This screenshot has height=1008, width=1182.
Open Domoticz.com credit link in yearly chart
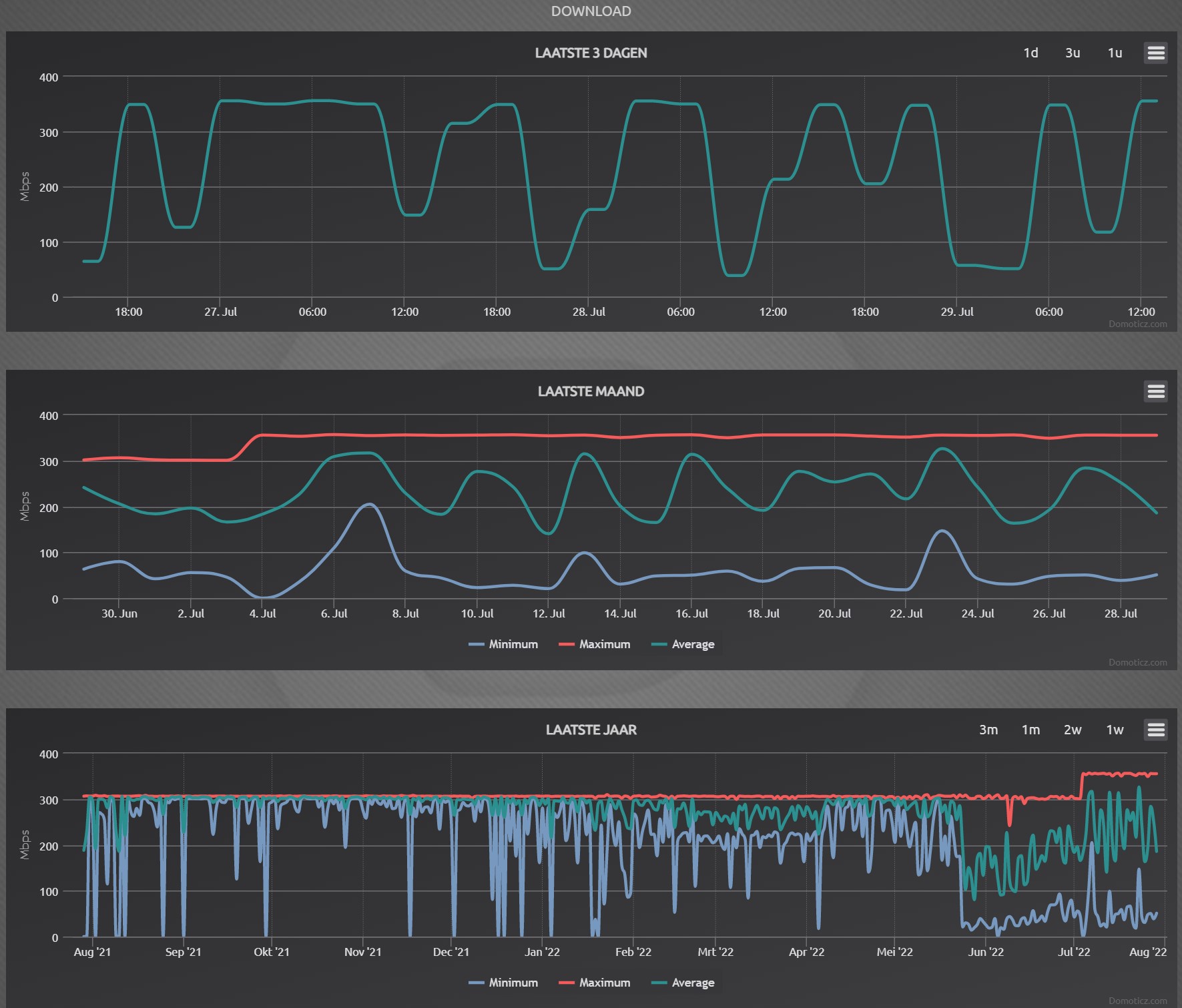coord(1138,1001)
